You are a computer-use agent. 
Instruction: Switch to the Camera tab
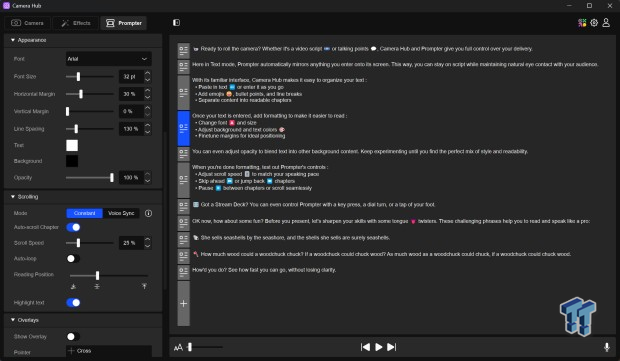pyautogui.click(x=27, y=23)
